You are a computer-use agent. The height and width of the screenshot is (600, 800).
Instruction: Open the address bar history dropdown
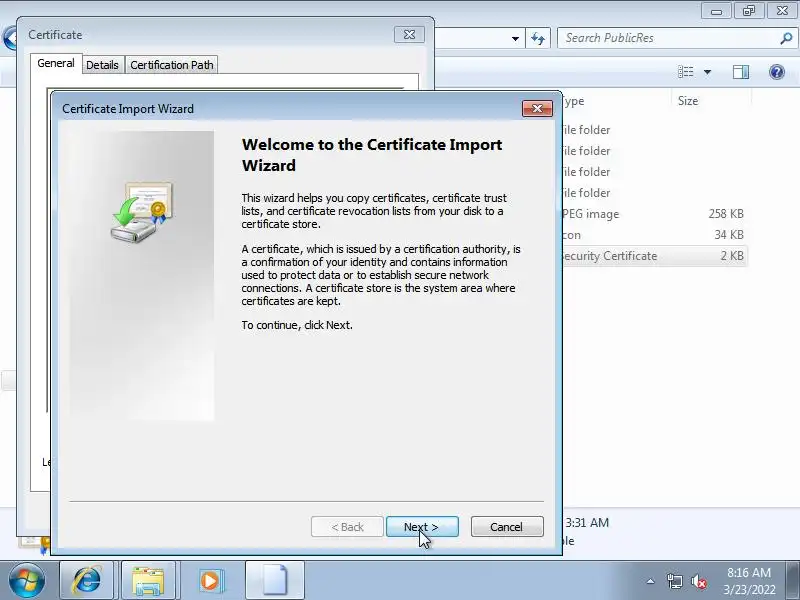coord(515,39)
